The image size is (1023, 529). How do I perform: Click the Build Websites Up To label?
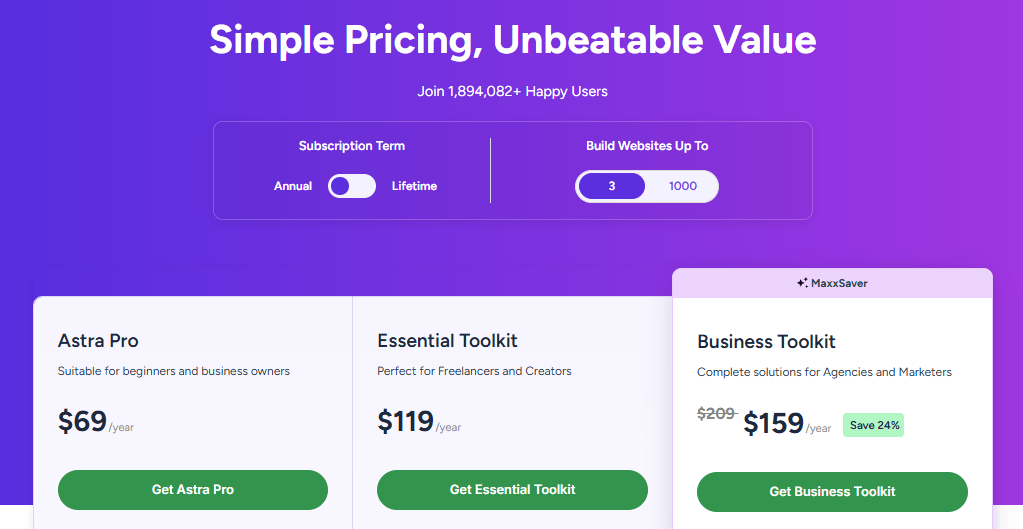tap(647, 146)
